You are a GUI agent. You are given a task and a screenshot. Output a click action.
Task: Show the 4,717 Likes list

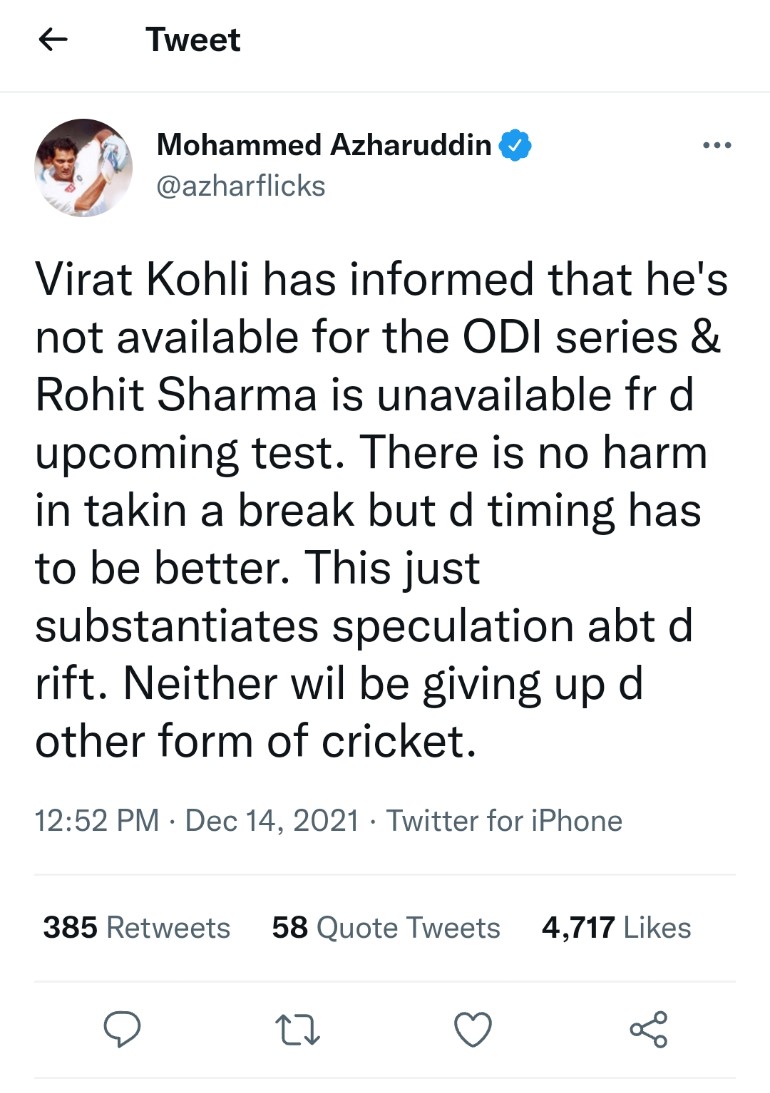615,927
